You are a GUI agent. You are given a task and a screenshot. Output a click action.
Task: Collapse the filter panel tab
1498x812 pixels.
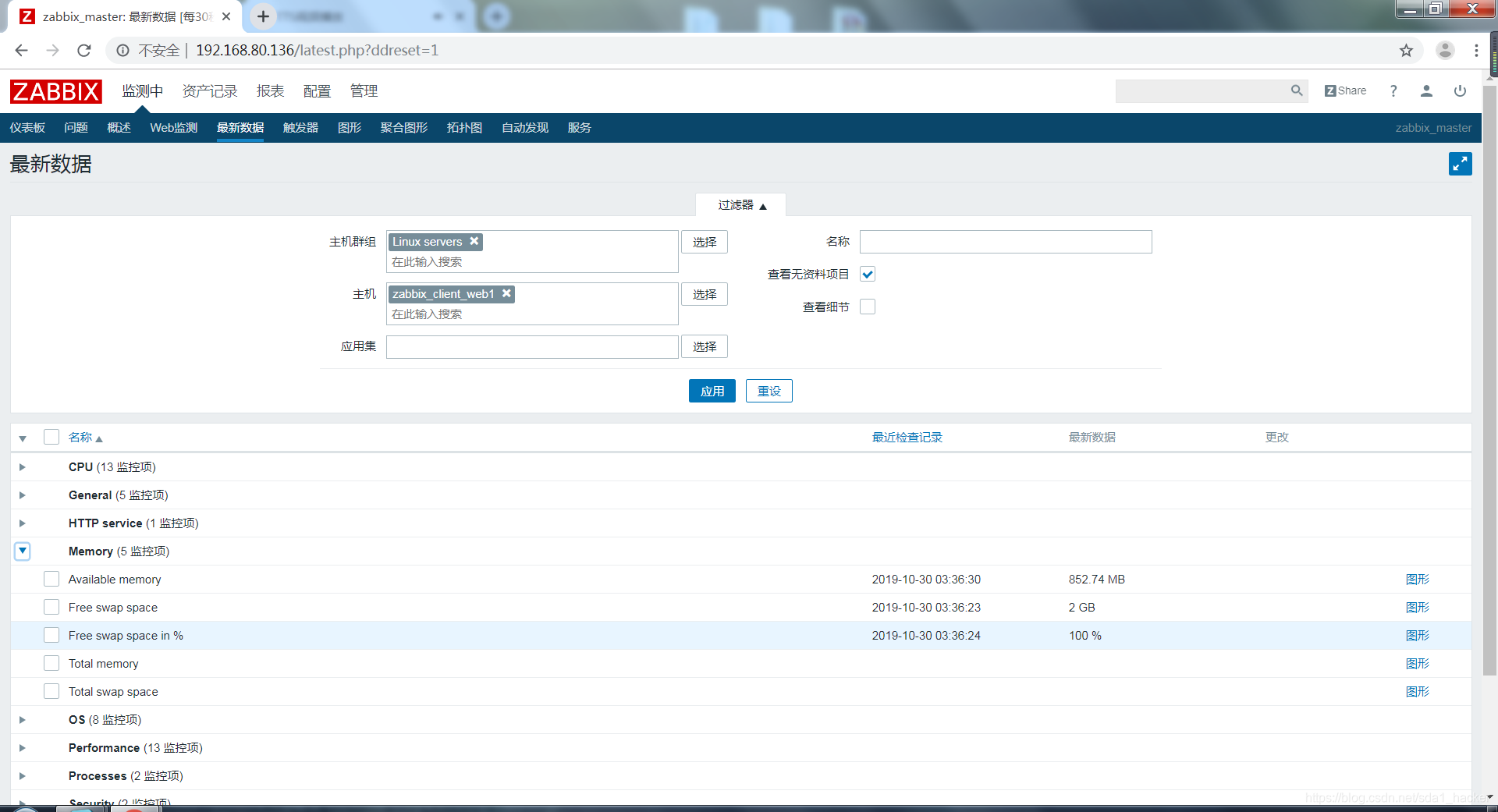pos(740,205)
